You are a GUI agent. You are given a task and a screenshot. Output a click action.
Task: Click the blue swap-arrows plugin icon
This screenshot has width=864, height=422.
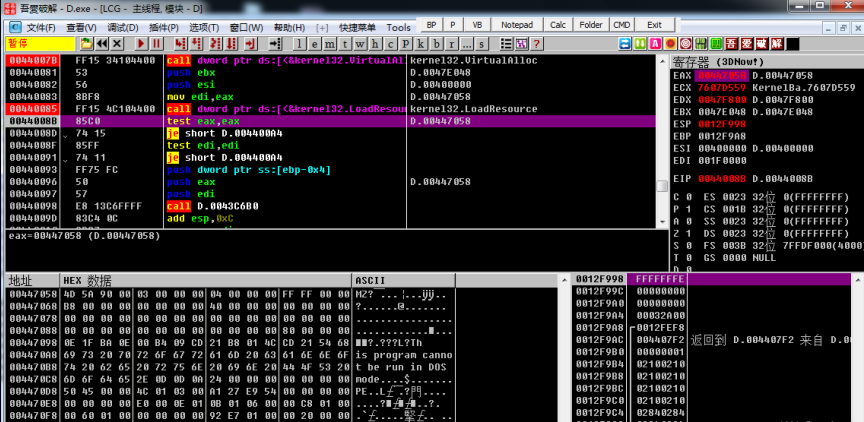pos(625,44)
